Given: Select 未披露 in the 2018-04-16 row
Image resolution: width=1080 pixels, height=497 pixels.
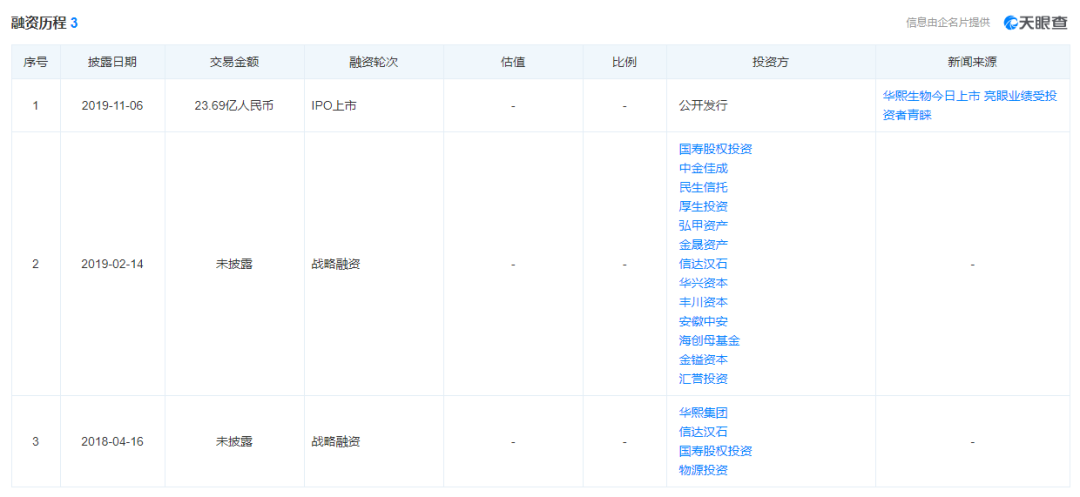Looking at the screenshot, I should click(x=234, y=442).
